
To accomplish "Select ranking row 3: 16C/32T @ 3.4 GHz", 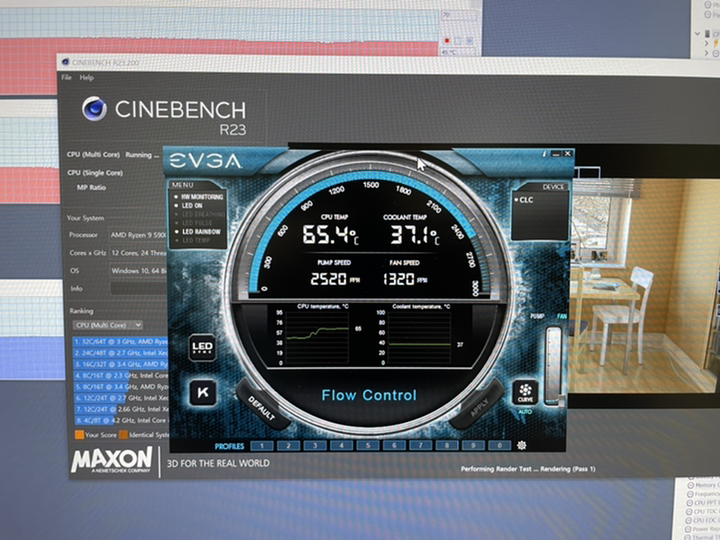I will coord(121,364).
